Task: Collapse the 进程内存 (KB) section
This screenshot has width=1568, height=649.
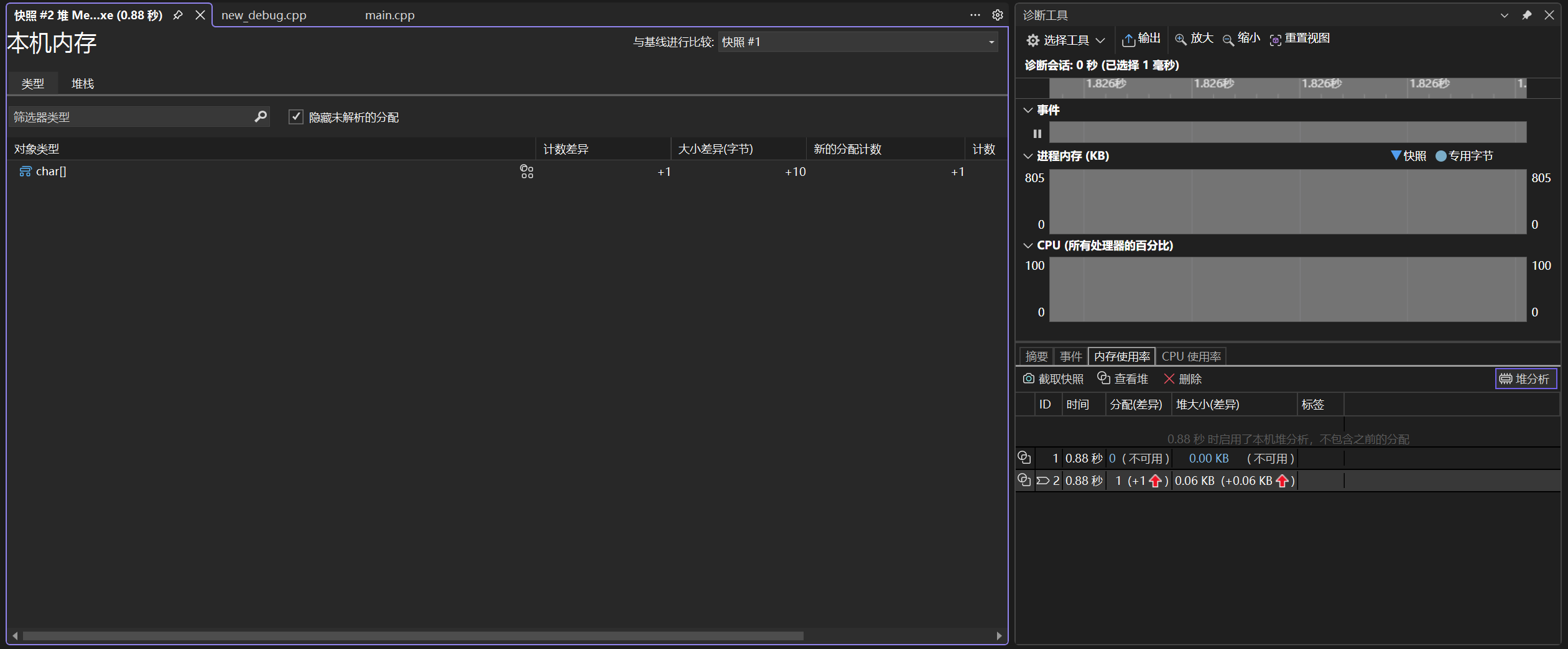Action: [1028, 156]
